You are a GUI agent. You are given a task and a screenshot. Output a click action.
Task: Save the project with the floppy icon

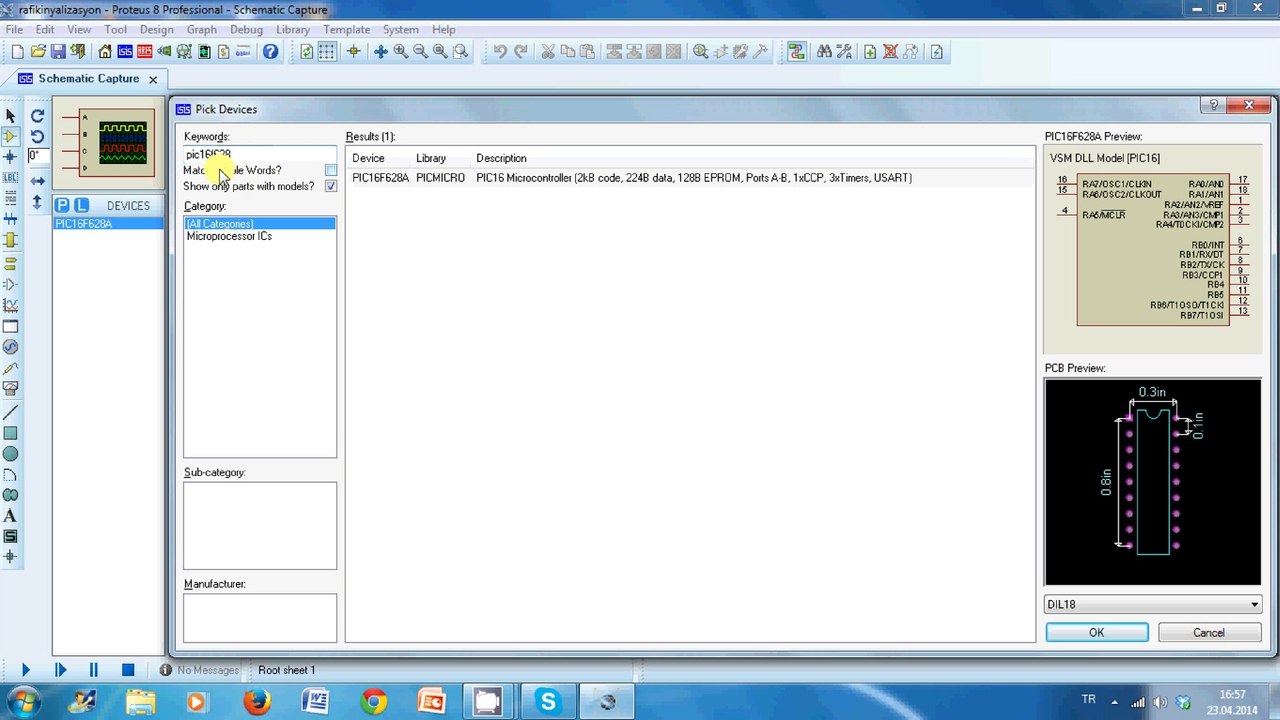tap(58, 52)
